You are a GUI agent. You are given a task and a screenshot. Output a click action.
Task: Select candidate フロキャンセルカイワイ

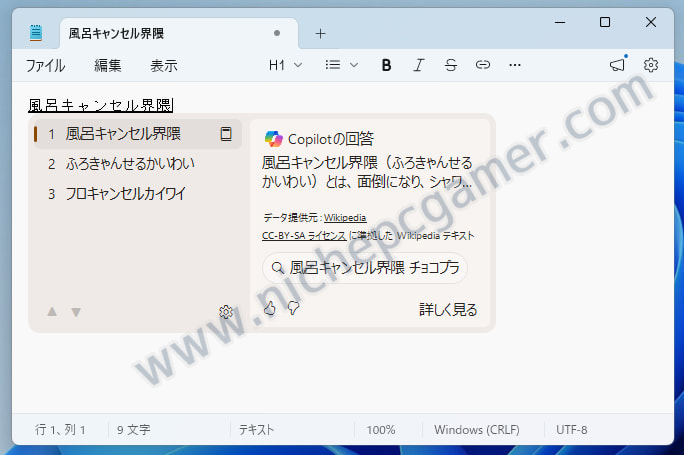click(x=125, y=194)
